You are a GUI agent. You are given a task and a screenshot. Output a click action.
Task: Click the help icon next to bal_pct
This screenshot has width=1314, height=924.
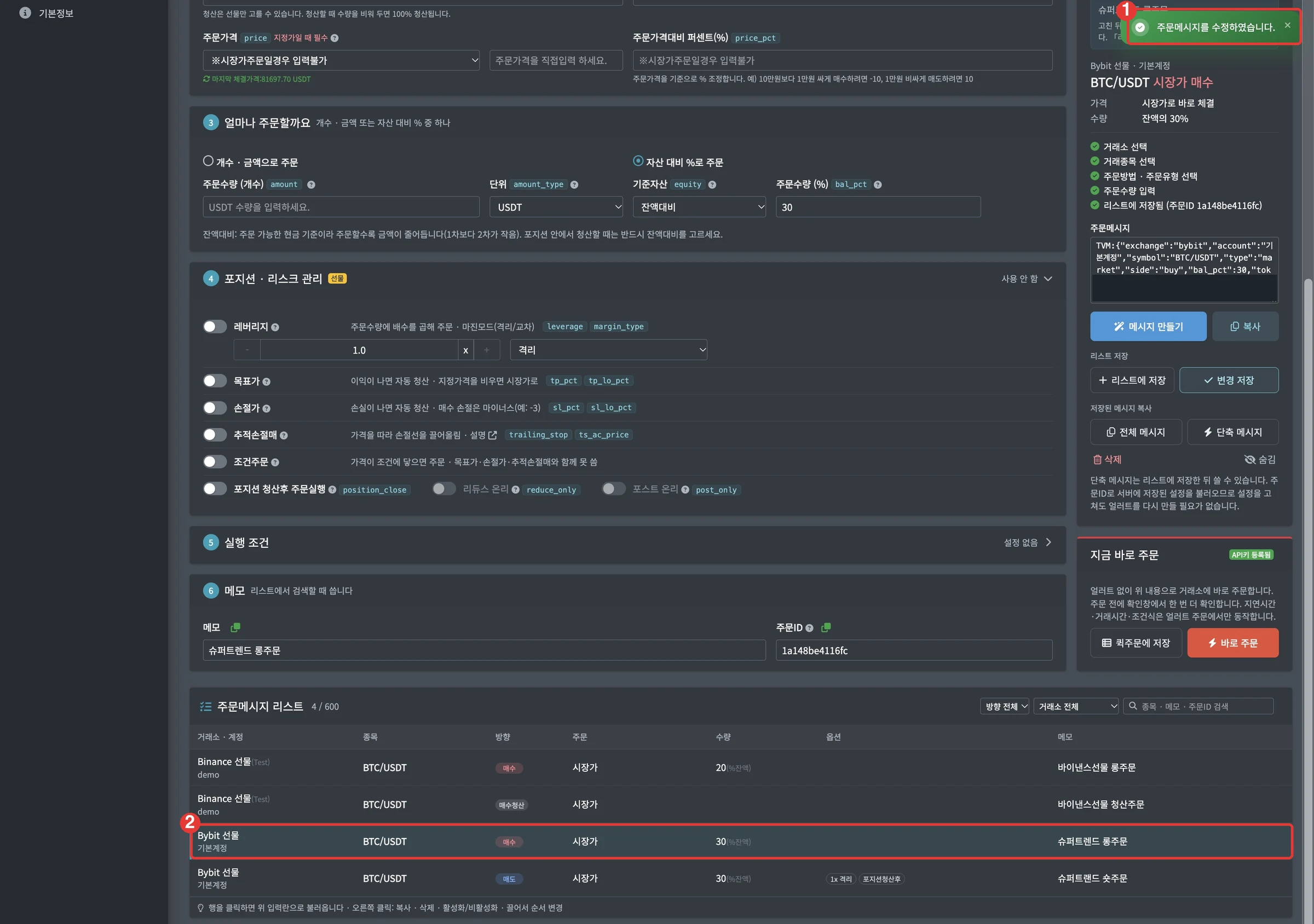pyautogui.click(x=877, y=184)
